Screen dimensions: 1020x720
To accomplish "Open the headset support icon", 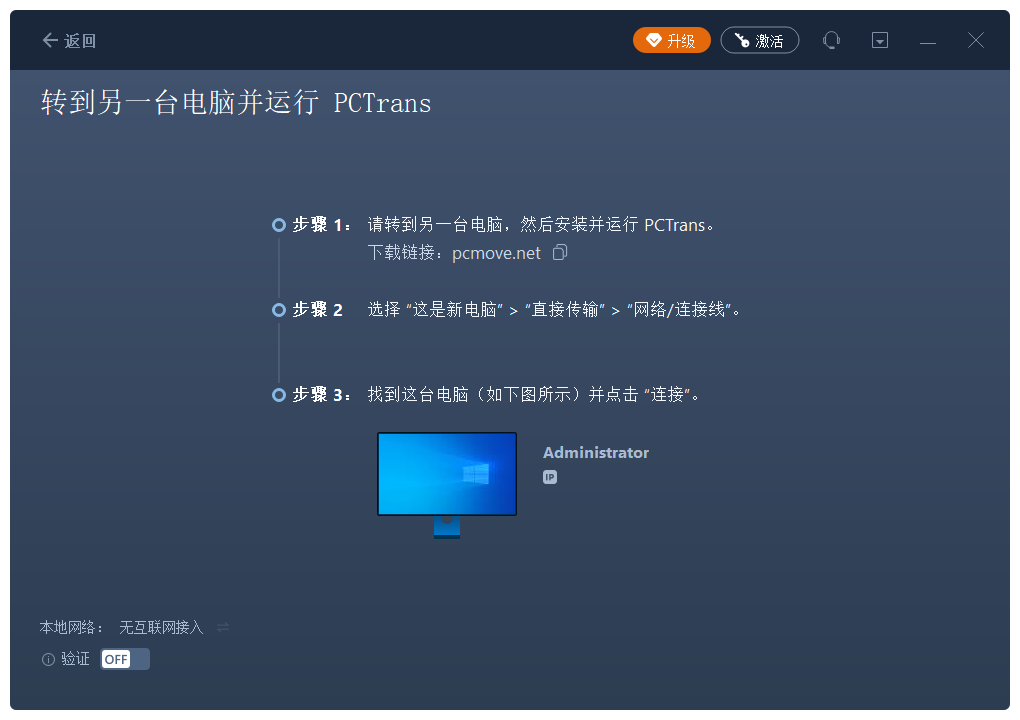I will (831, 40).
